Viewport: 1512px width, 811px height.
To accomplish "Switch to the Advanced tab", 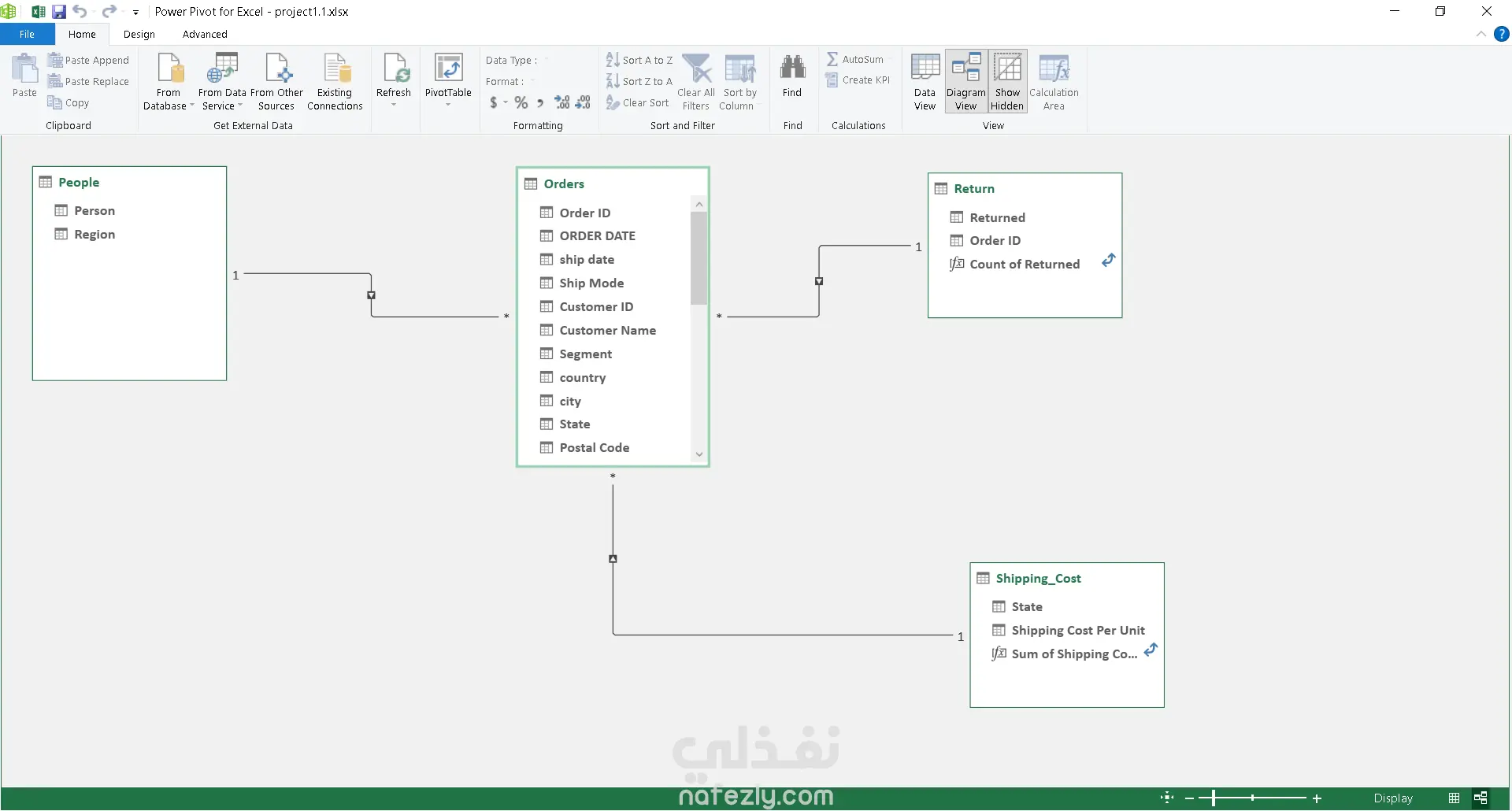I will click(x=205, y=34).
